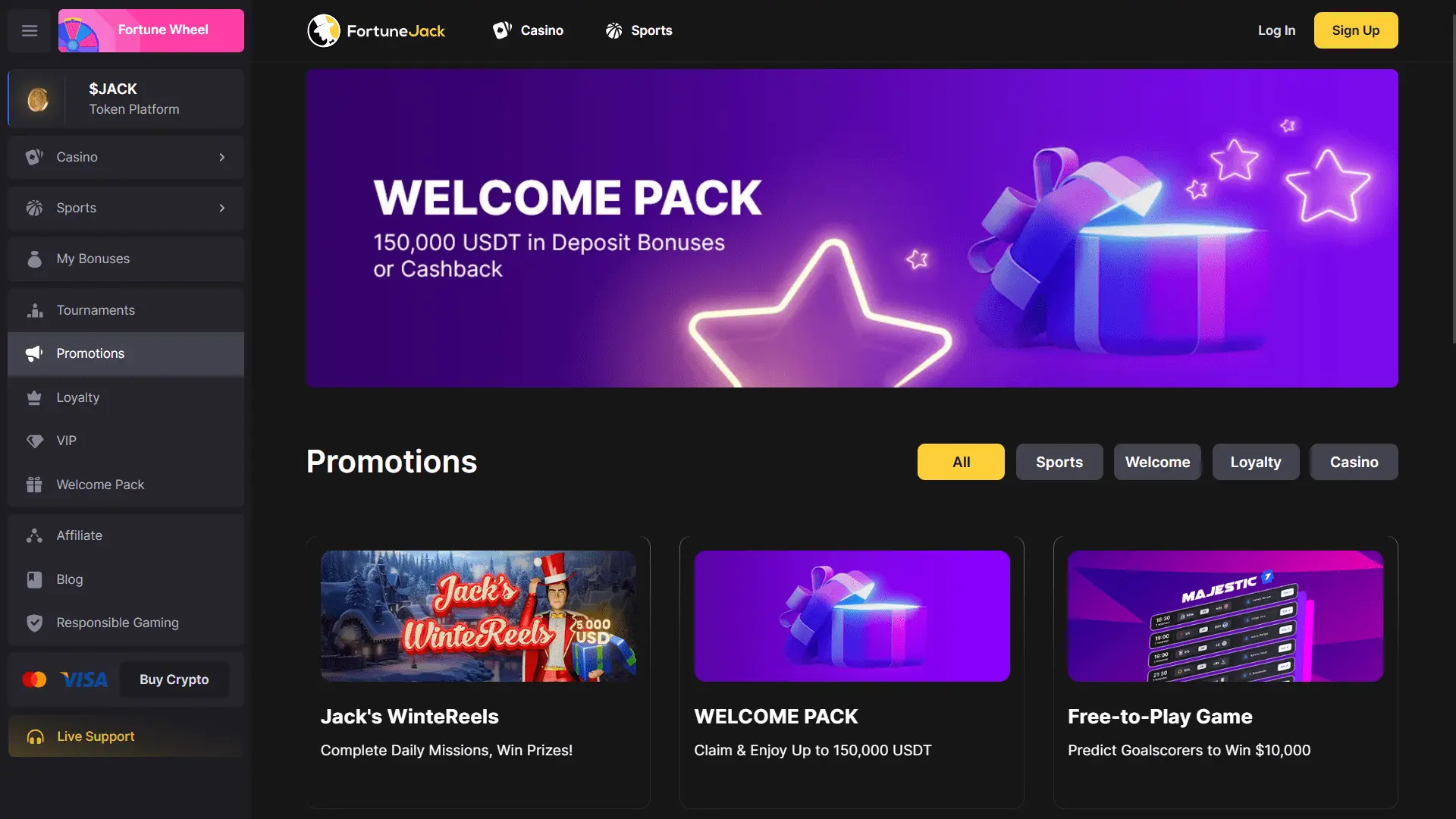The width and height of the screenshot is (1456, 819).
Task: Show only Casino promotions
Action: click(x=1354, y=462)
